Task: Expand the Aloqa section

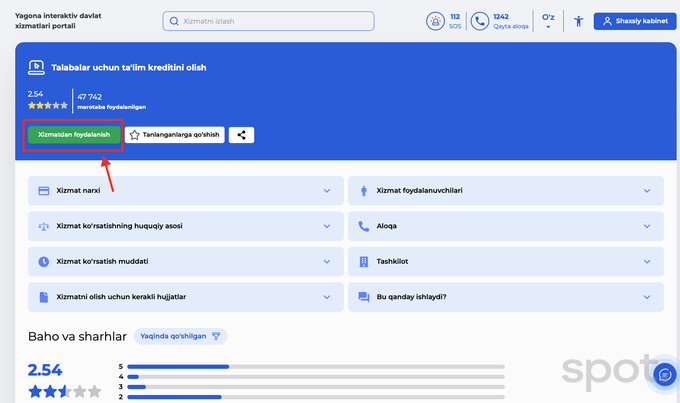Action: click(x=505, y=226)
